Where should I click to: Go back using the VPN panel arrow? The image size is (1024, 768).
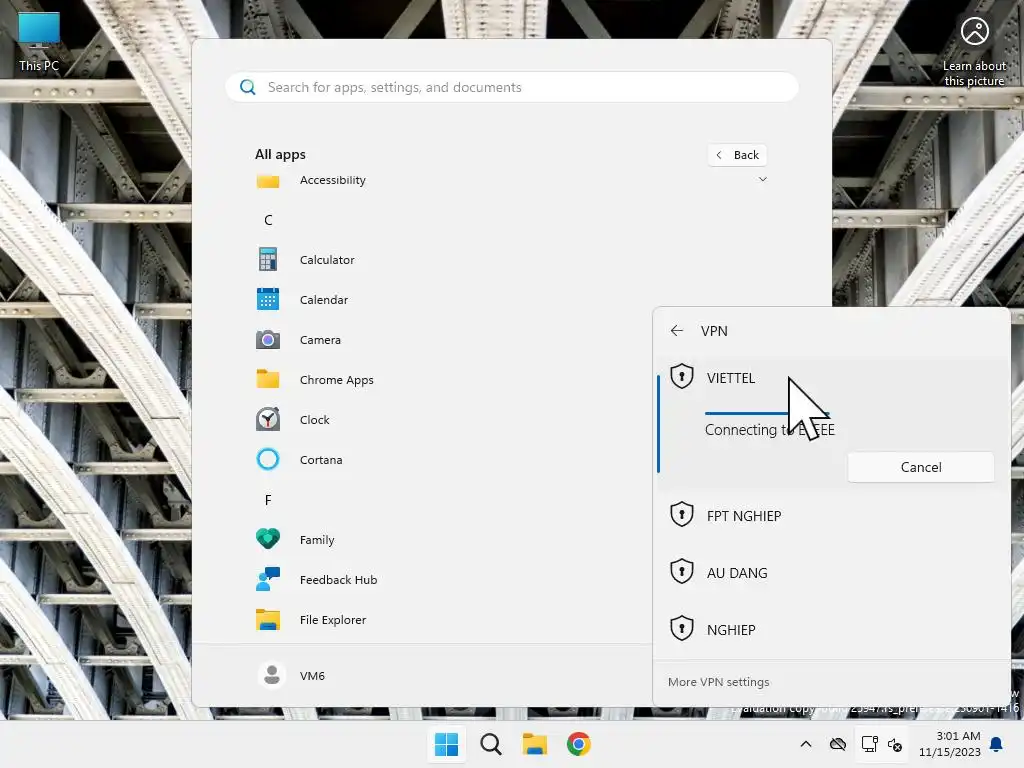pyautogui.click(x=677, y=330)
